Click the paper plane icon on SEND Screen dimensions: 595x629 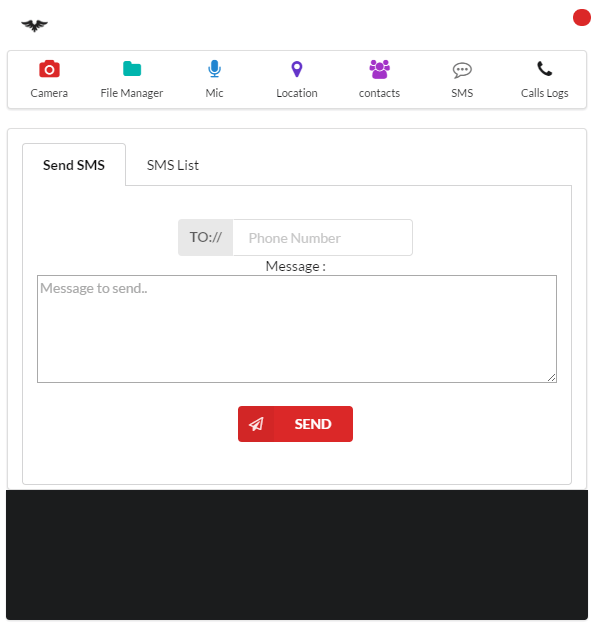pyautogui.click(x=256, y=424)
